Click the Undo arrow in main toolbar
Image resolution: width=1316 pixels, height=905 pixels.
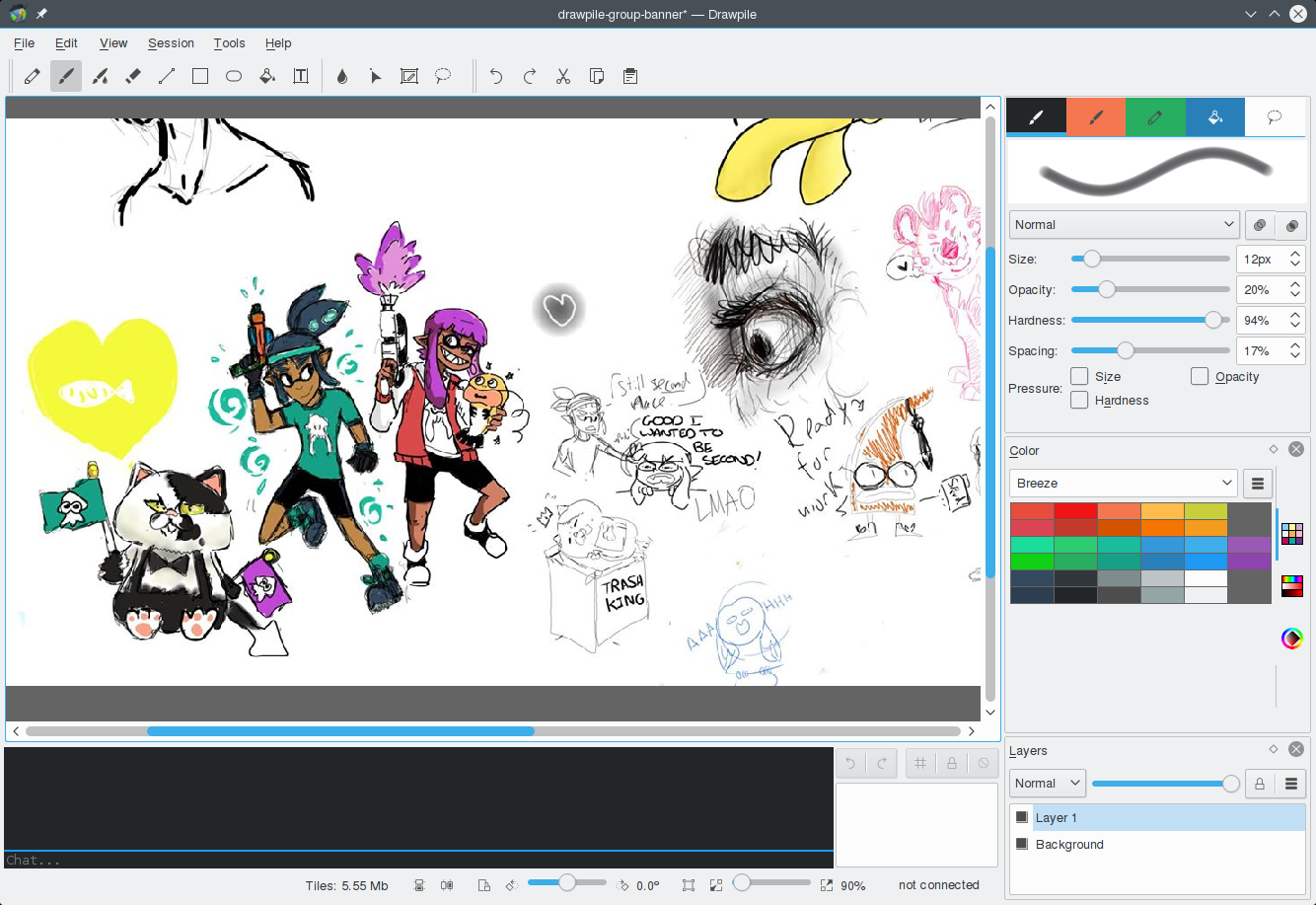click(x=496, y=76)
